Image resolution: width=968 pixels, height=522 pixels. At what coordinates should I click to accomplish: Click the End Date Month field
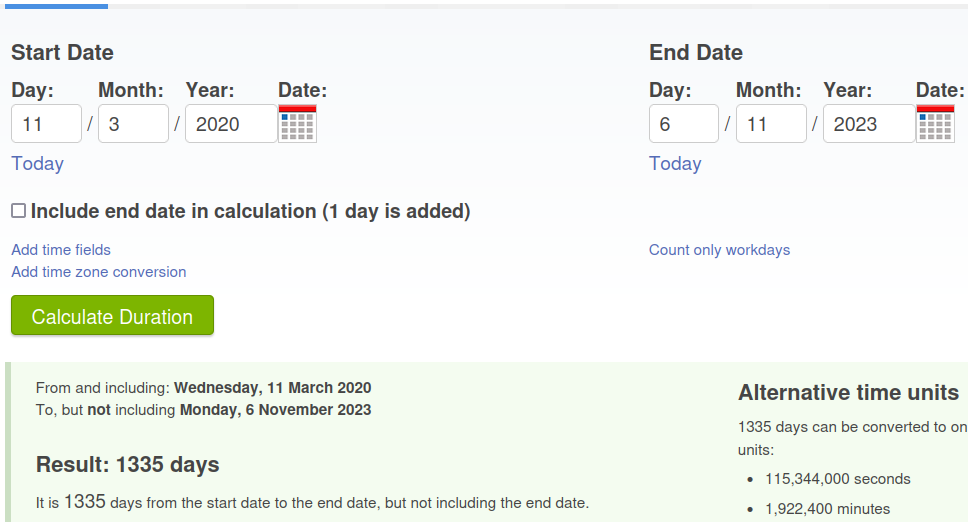point(771,123)
